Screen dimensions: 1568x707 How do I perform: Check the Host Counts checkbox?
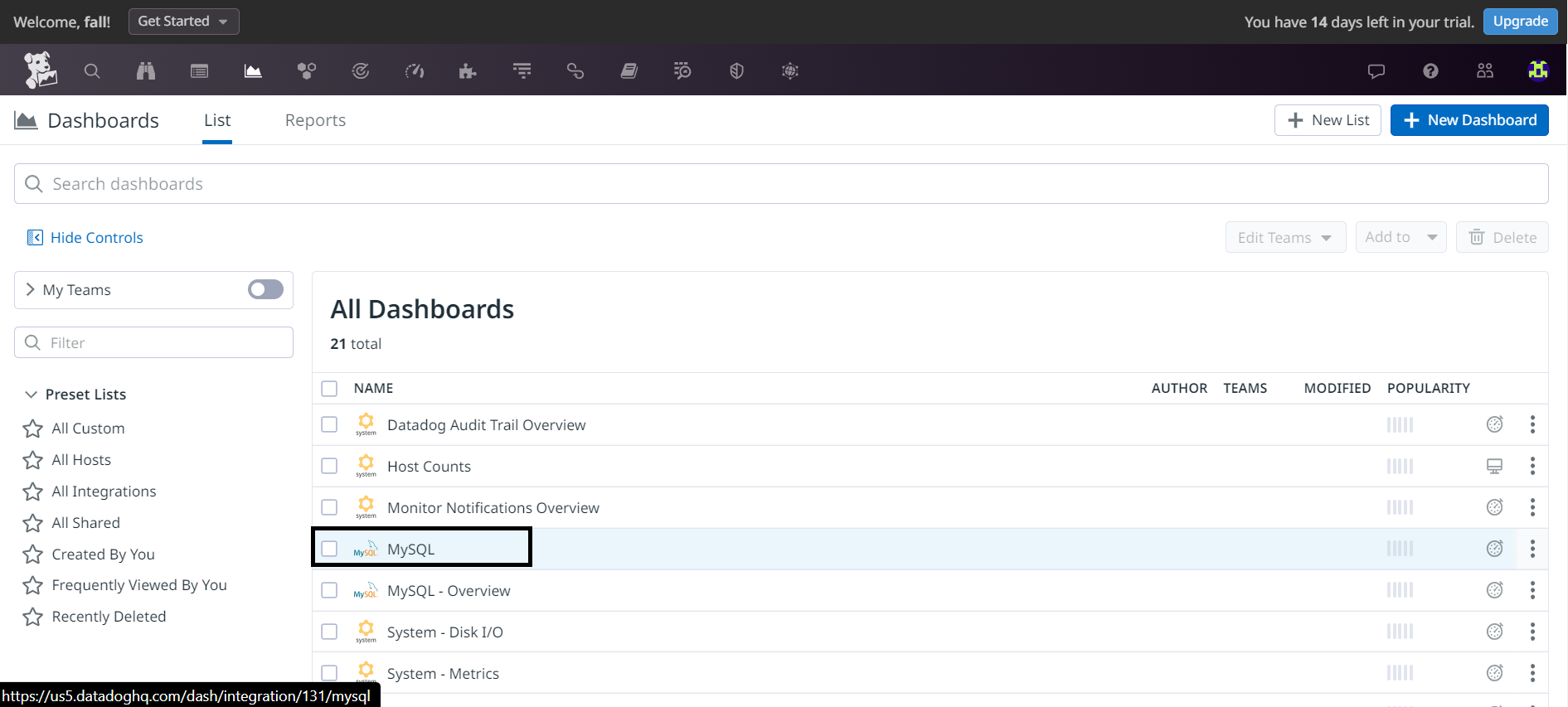tap(329, 466)
